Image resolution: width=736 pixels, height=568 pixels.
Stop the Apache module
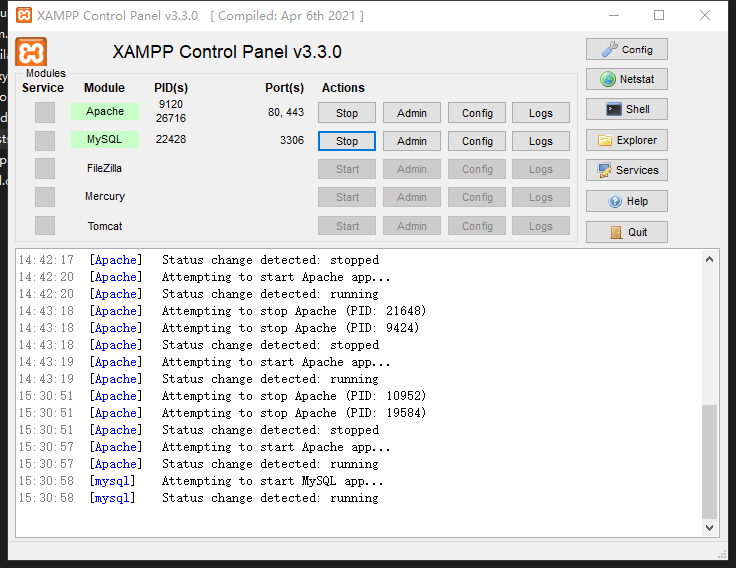347,113
